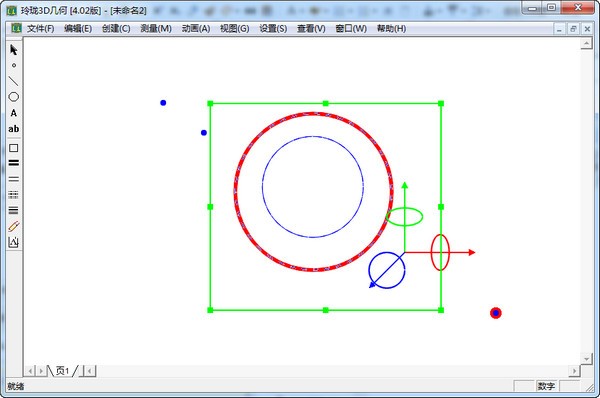The image size is (600, 398).
Task: Open the 设置(S) menu
Action: (273, 29)
